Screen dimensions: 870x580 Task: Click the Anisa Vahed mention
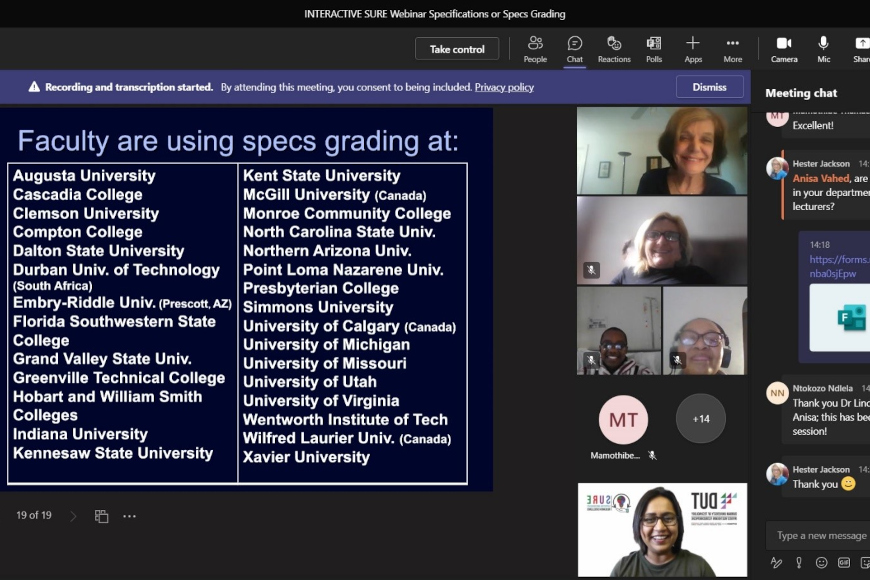(x=821, y=178)
